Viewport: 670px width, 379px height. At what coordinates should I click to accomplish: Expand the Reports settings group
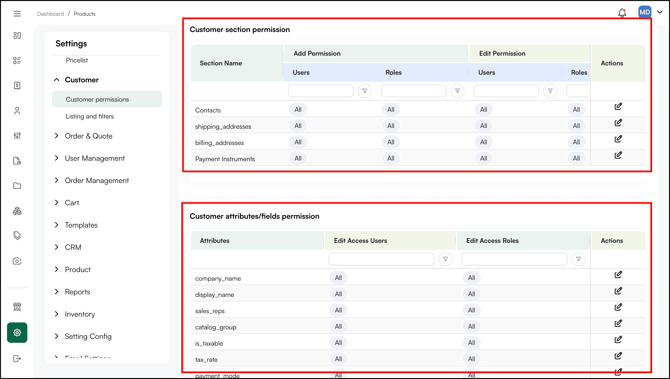coord(56,291)
